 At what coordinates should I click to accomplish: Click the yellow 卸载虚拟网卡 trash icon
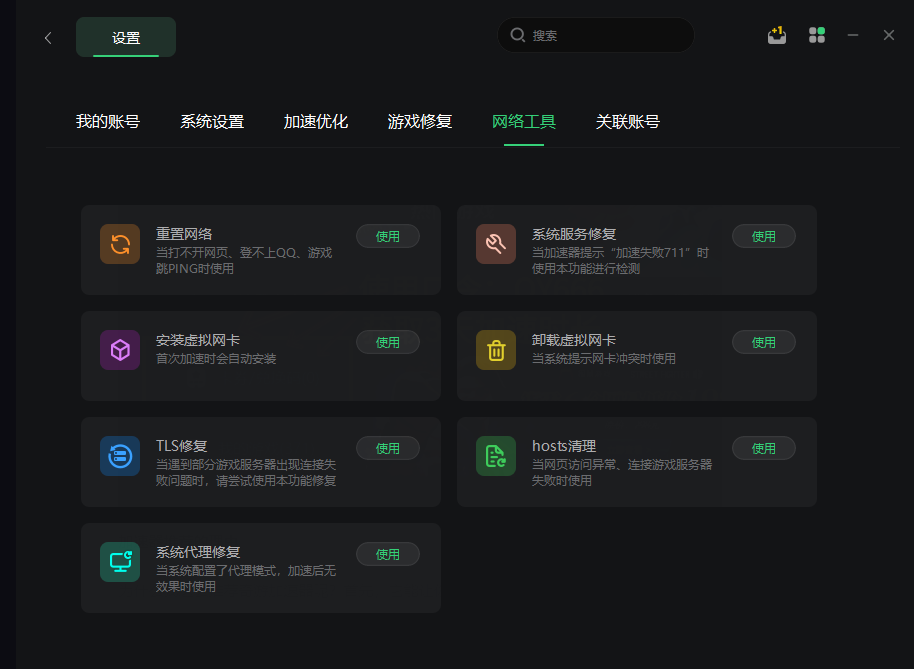[x=496, y=350]
